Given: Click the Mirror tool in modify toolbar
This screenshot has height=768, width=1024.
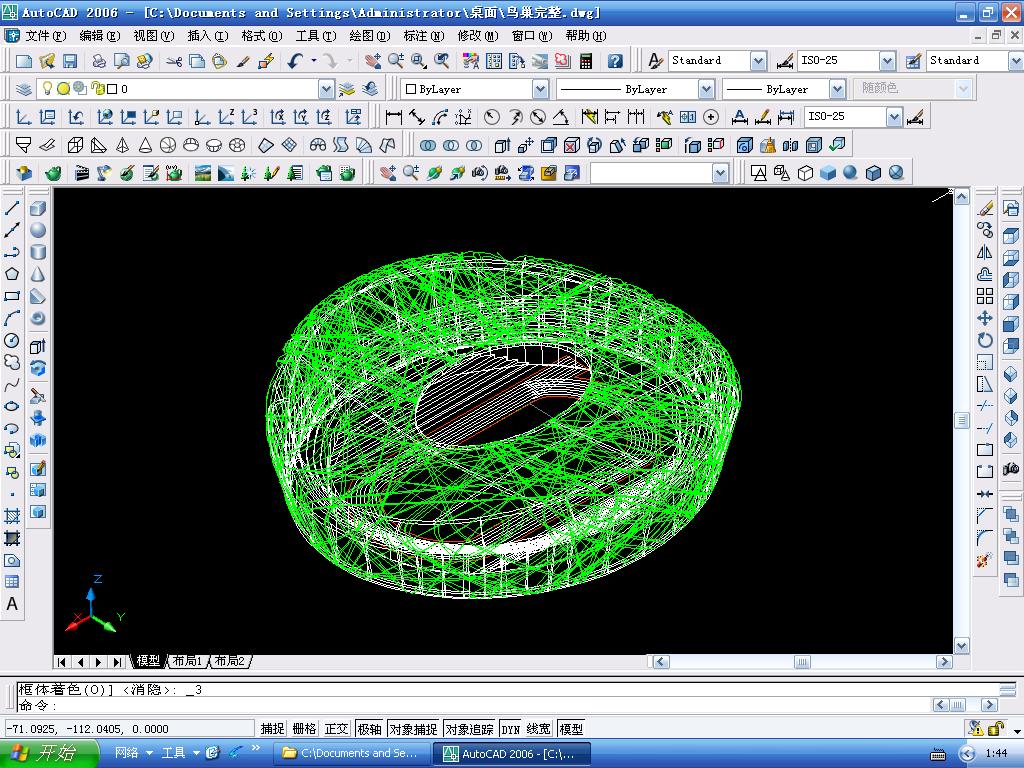Looking at the screenshot, I should (x=985, y=252).
